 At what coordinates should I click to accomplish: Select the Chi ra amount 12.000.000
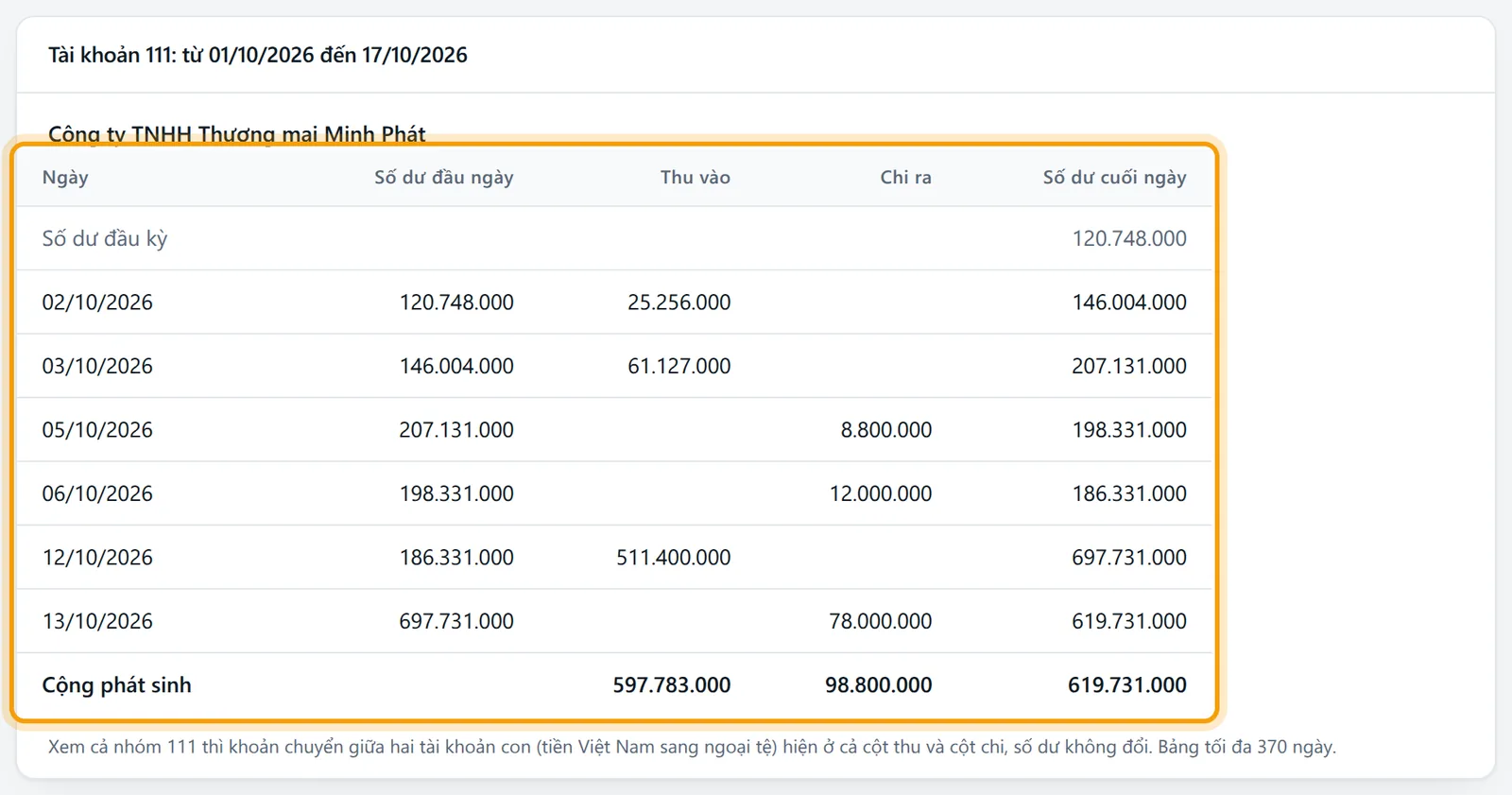click(x=881, y=493)
